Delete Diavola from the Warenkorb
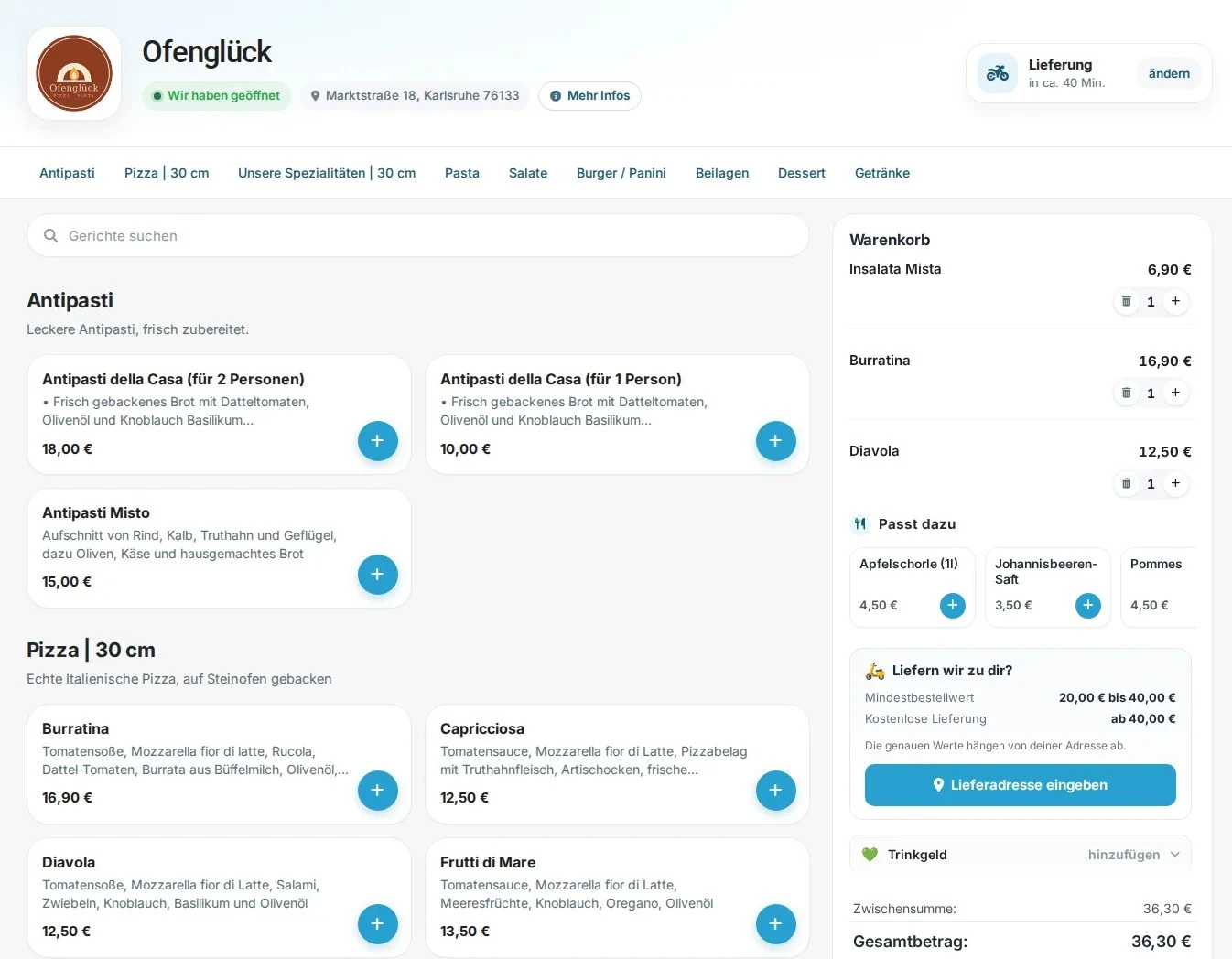 point(1127,483)
